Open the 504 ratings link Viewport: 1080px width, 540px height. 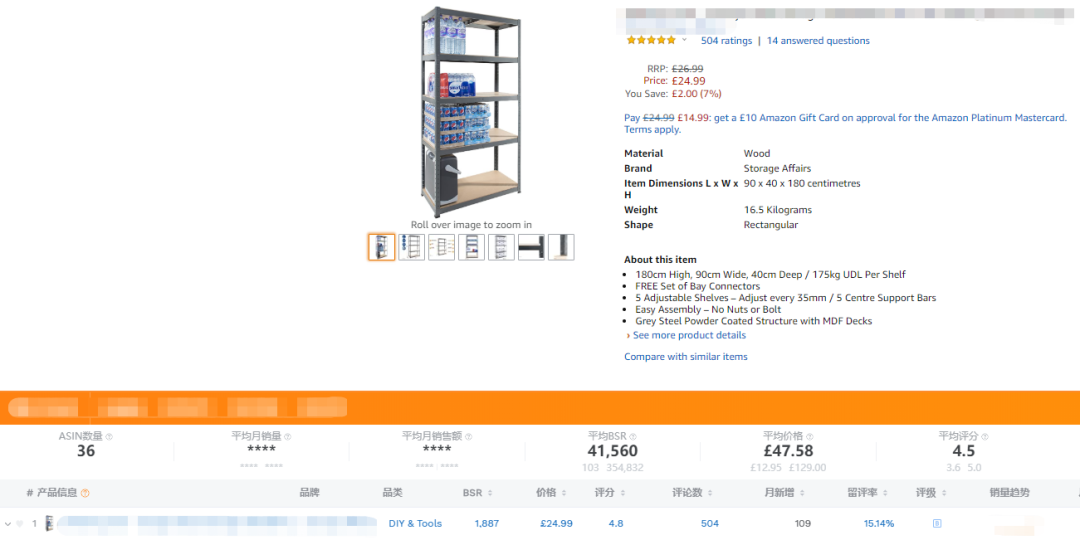[726, 41]
